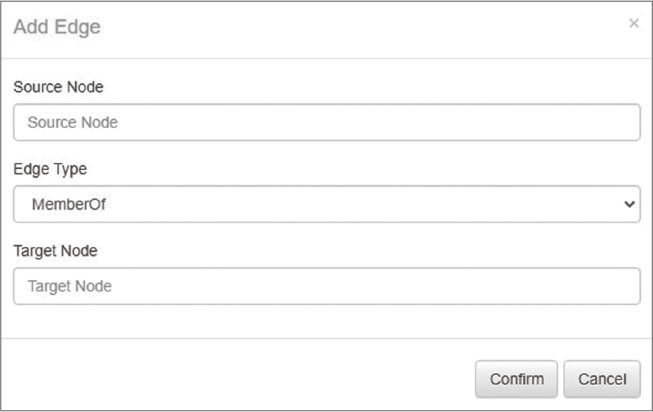Close the Add Edge dialog
653x412 pixels.
coord(633,24)
